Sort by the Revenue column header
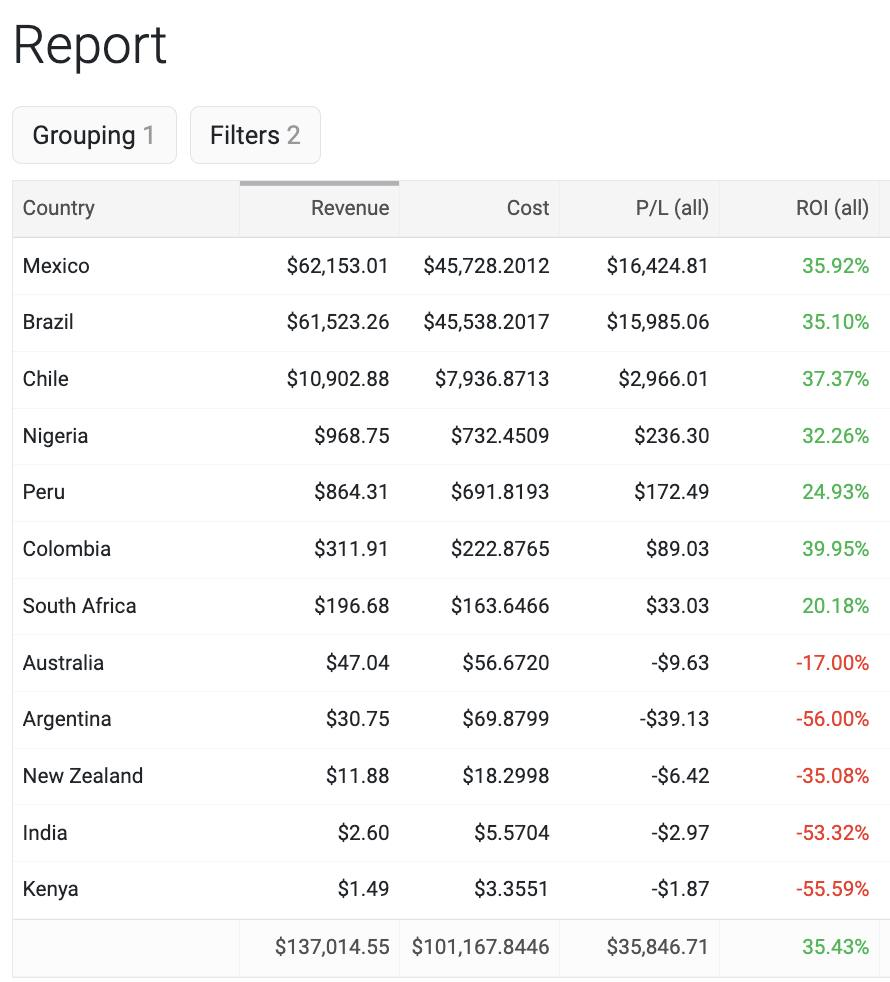 349,208
